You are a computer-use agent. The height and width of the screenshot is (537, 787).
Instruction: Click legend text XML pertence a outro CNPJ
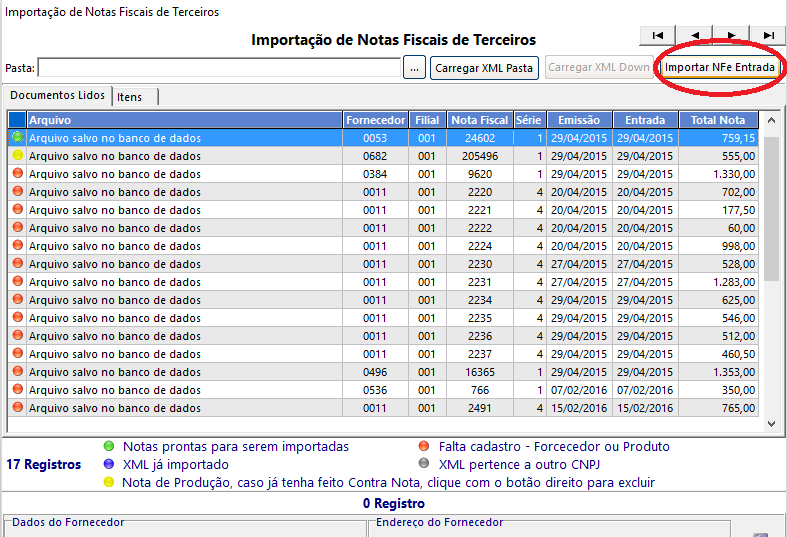[x=519, y=465]
